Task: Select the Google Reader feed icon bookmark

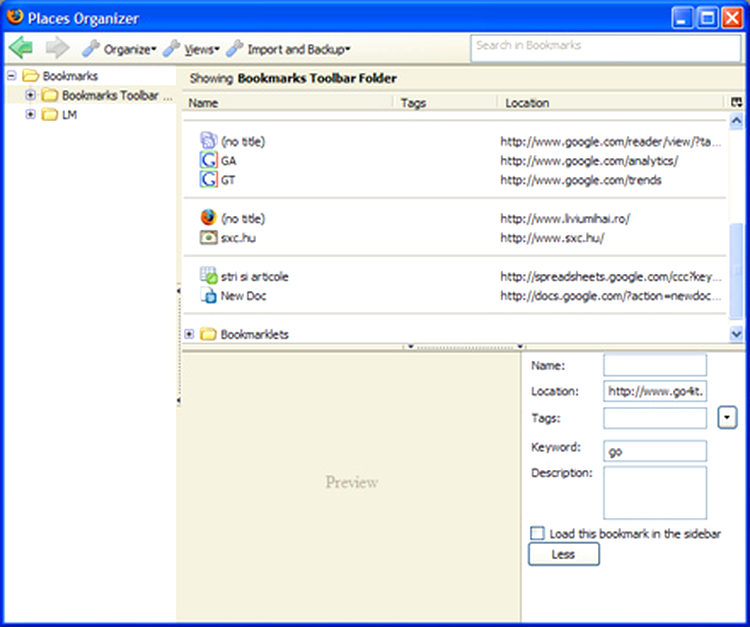Action: pos(208,141)
